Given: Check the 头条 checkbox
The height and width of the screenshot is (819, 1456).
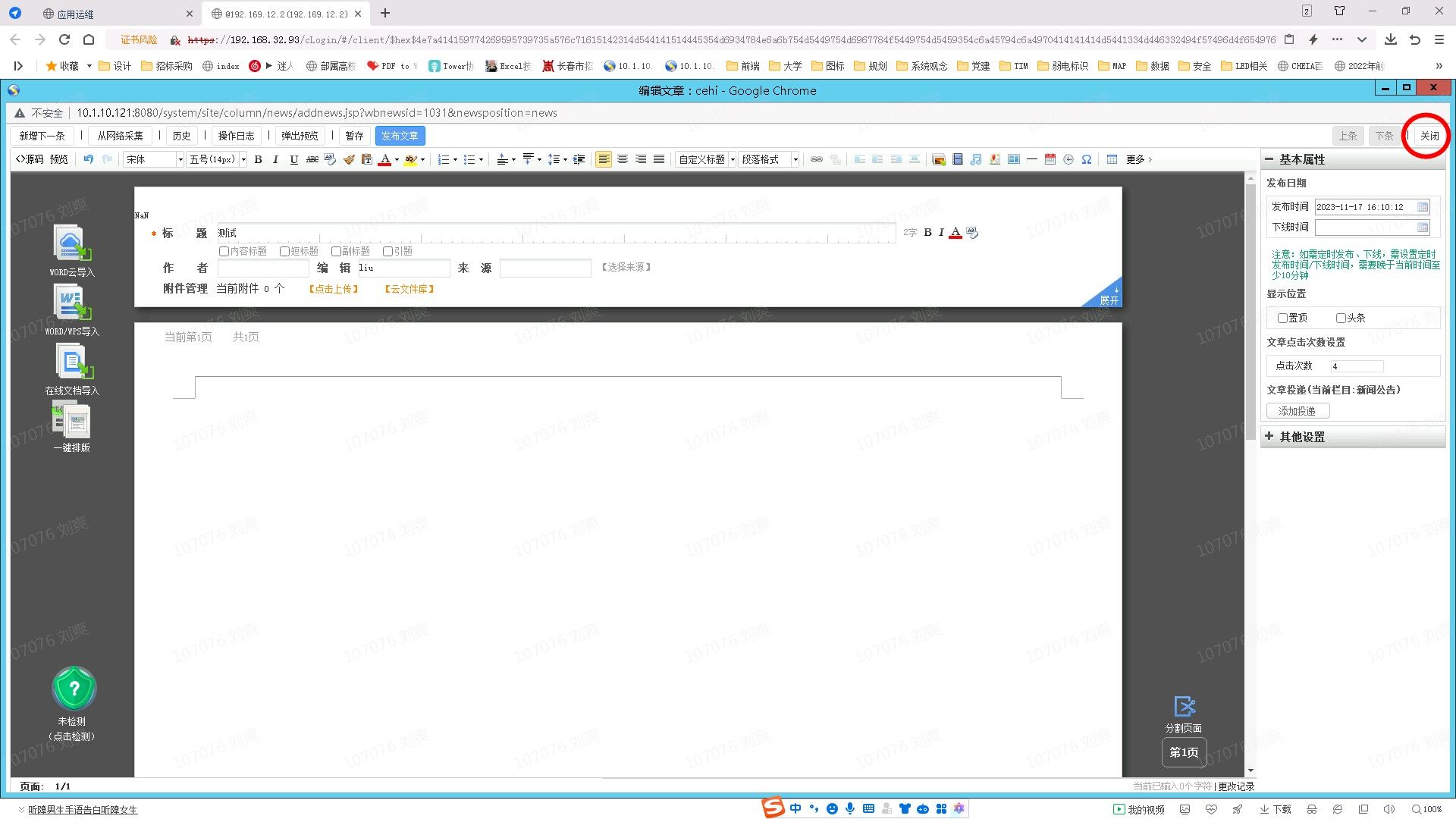Looking at the screenshot, I should coord(1341,318).
